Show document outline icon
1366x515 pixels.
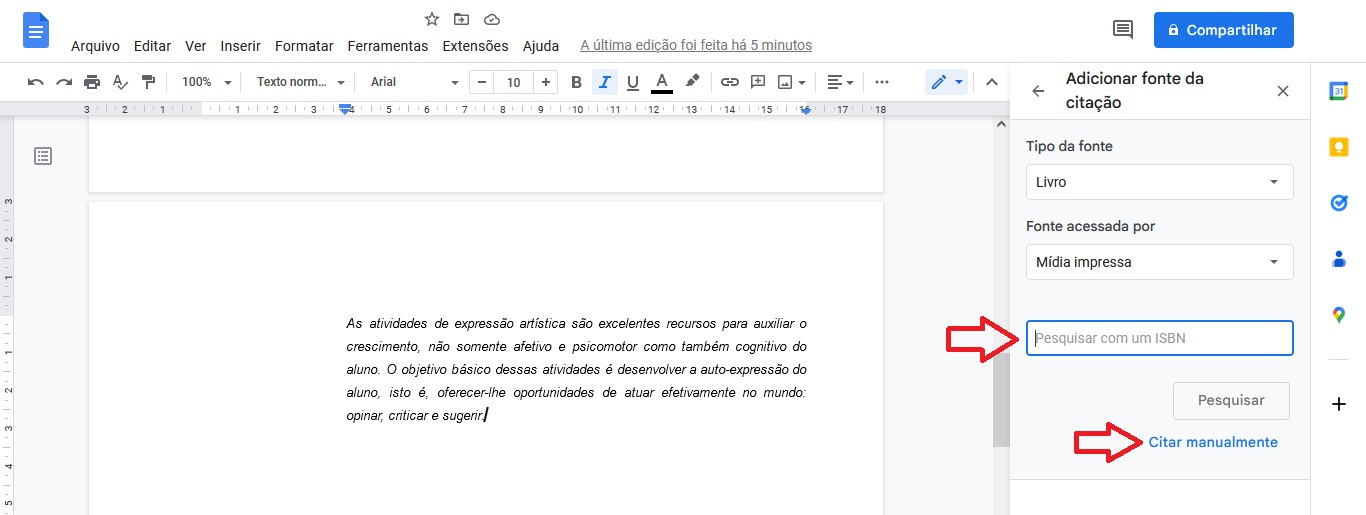click(43, 156)
